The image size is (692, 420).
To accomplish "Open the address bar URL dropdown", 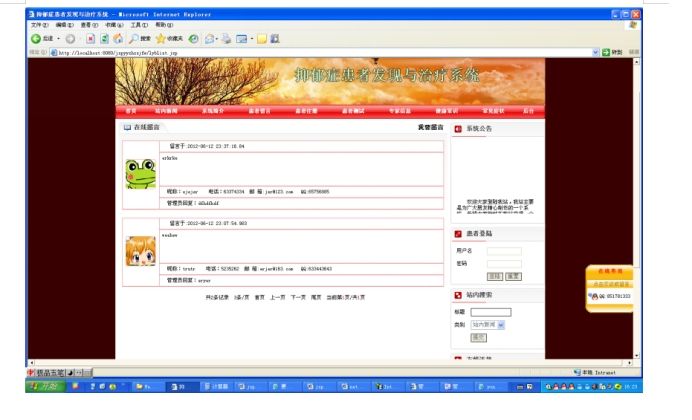I will click(595, 52).
